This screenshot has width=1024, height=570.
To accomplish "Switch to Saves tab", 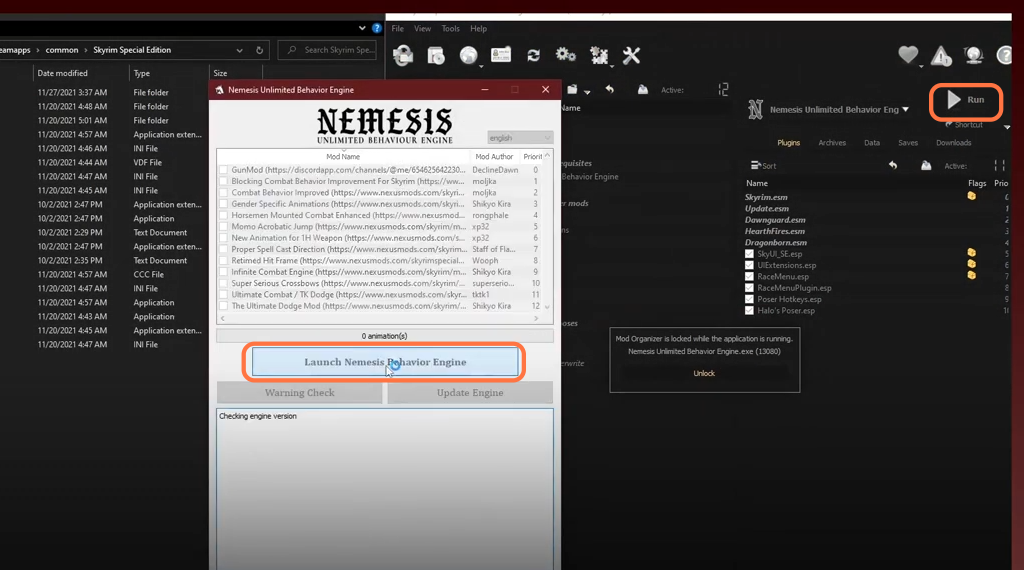I will (908, 143).
